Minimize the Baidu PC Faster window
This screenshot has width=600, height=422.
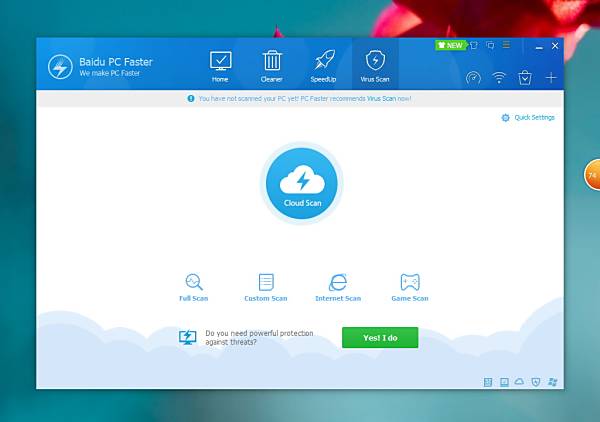pos(539,47)
